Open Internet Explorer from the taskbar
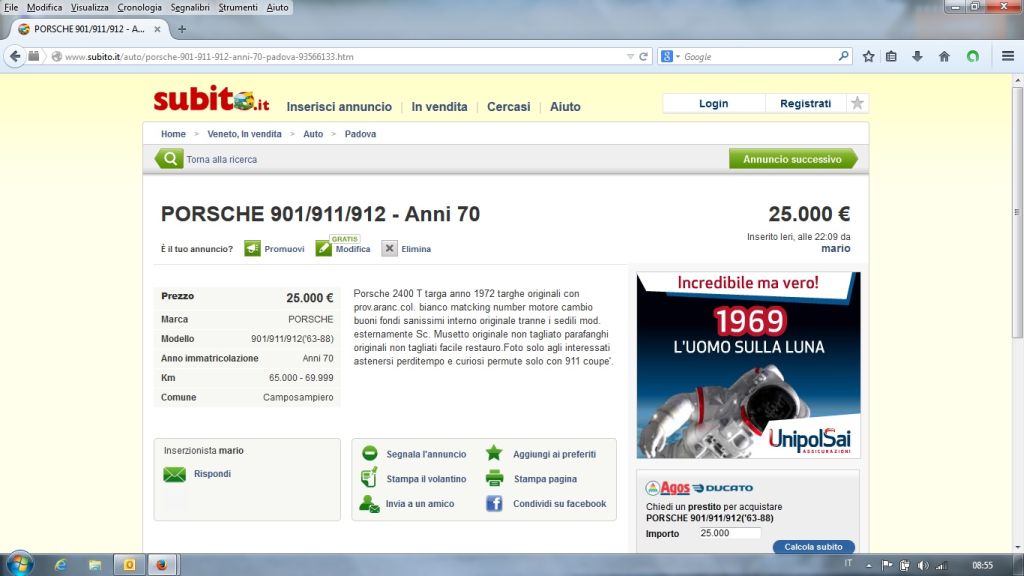Viewport: 1024px width, 576px height. click(x=61, y=565)
